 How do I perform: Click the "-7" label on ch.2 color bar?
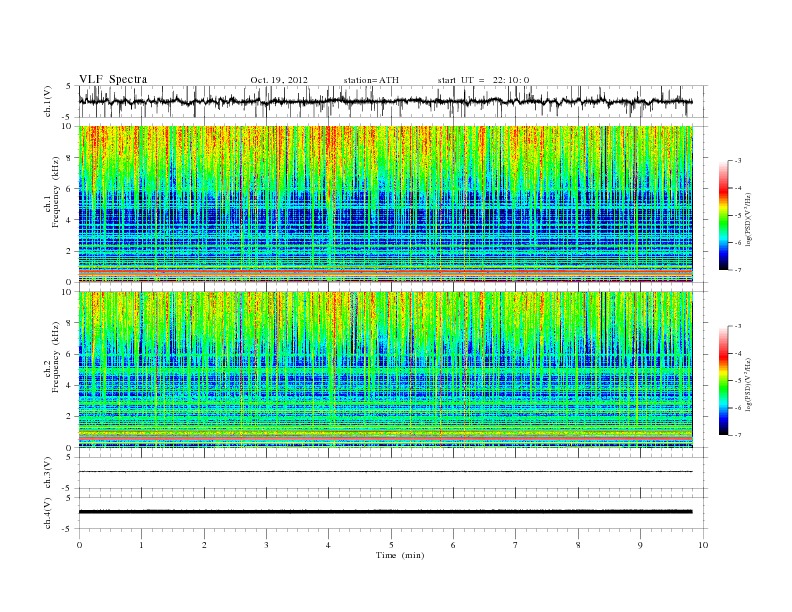click(x=738, y=435)
